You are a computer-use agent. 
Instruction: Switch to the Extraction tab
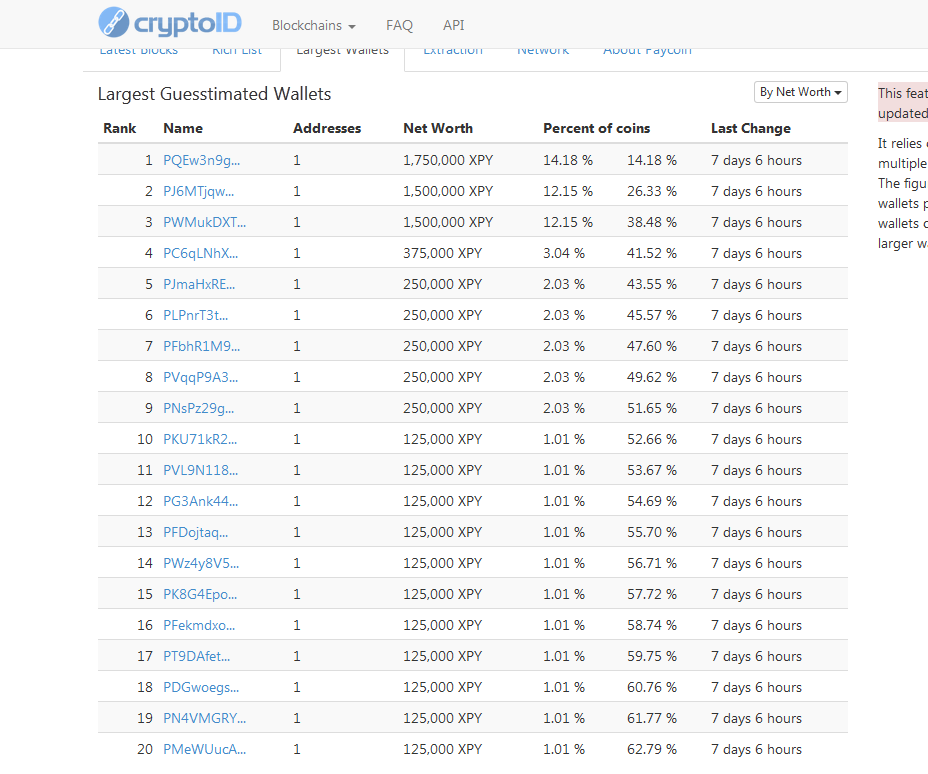453,52
